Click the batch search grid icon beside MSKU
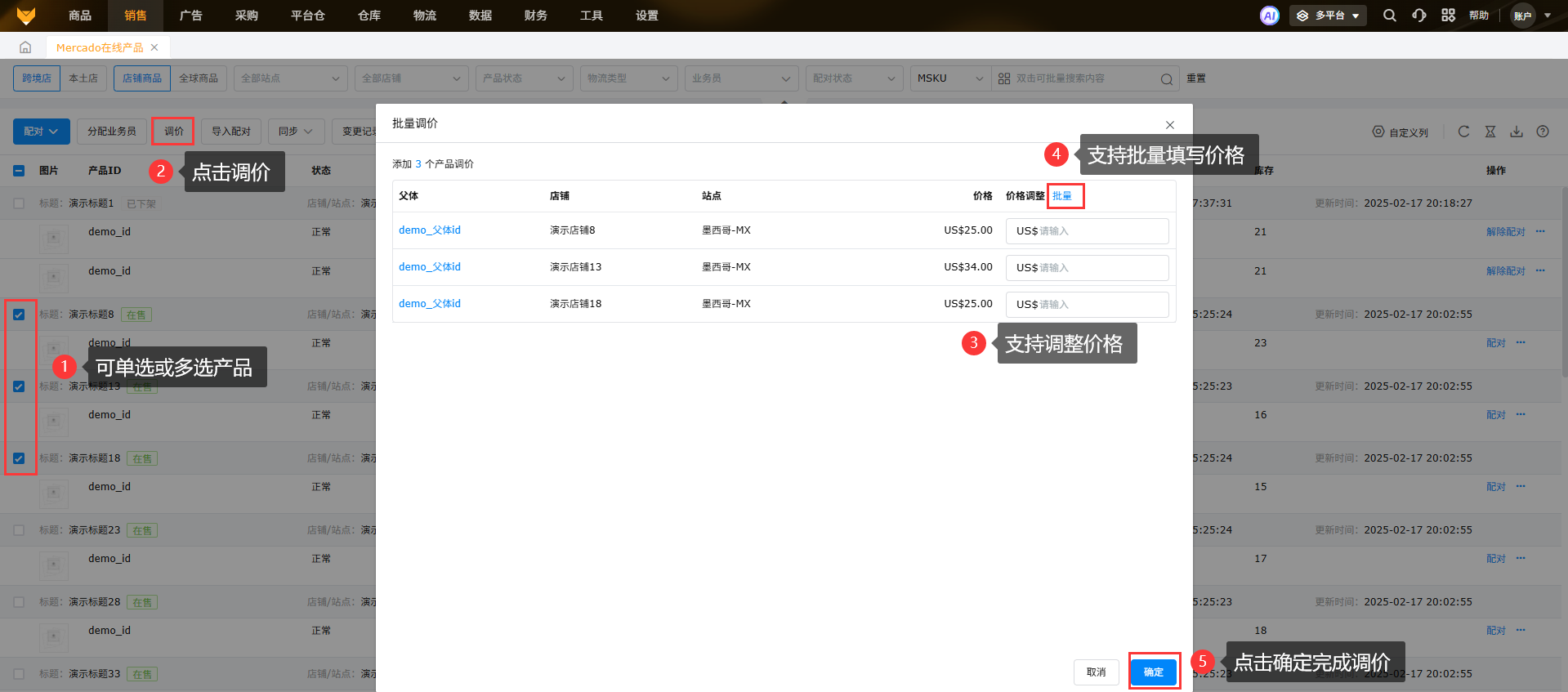This screenshot has height=692, width=1568. click(1004, 78)
